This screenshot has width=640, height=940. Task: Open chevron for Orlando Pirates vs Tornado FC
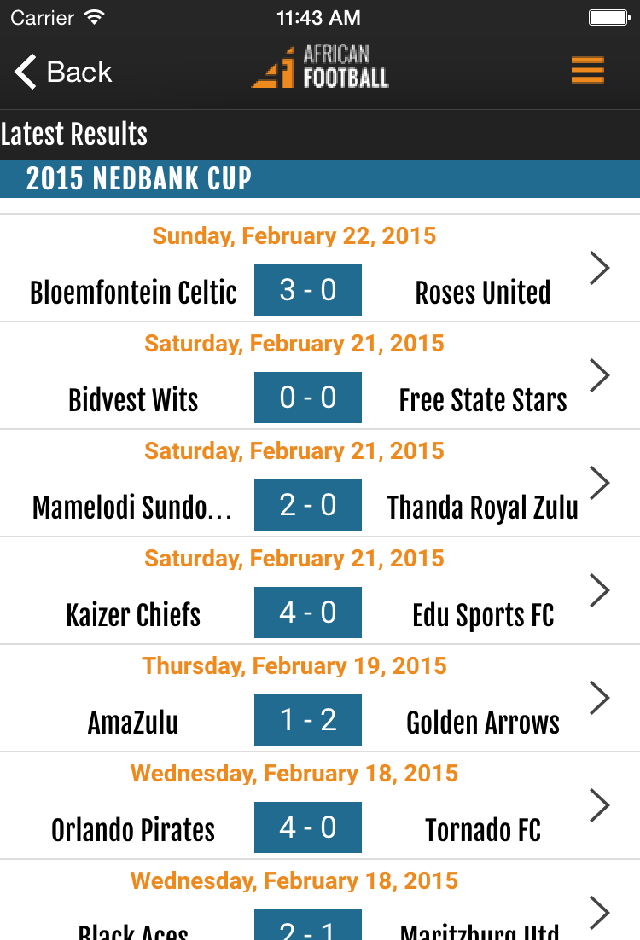pyautogui.click(x=599, y=805)
